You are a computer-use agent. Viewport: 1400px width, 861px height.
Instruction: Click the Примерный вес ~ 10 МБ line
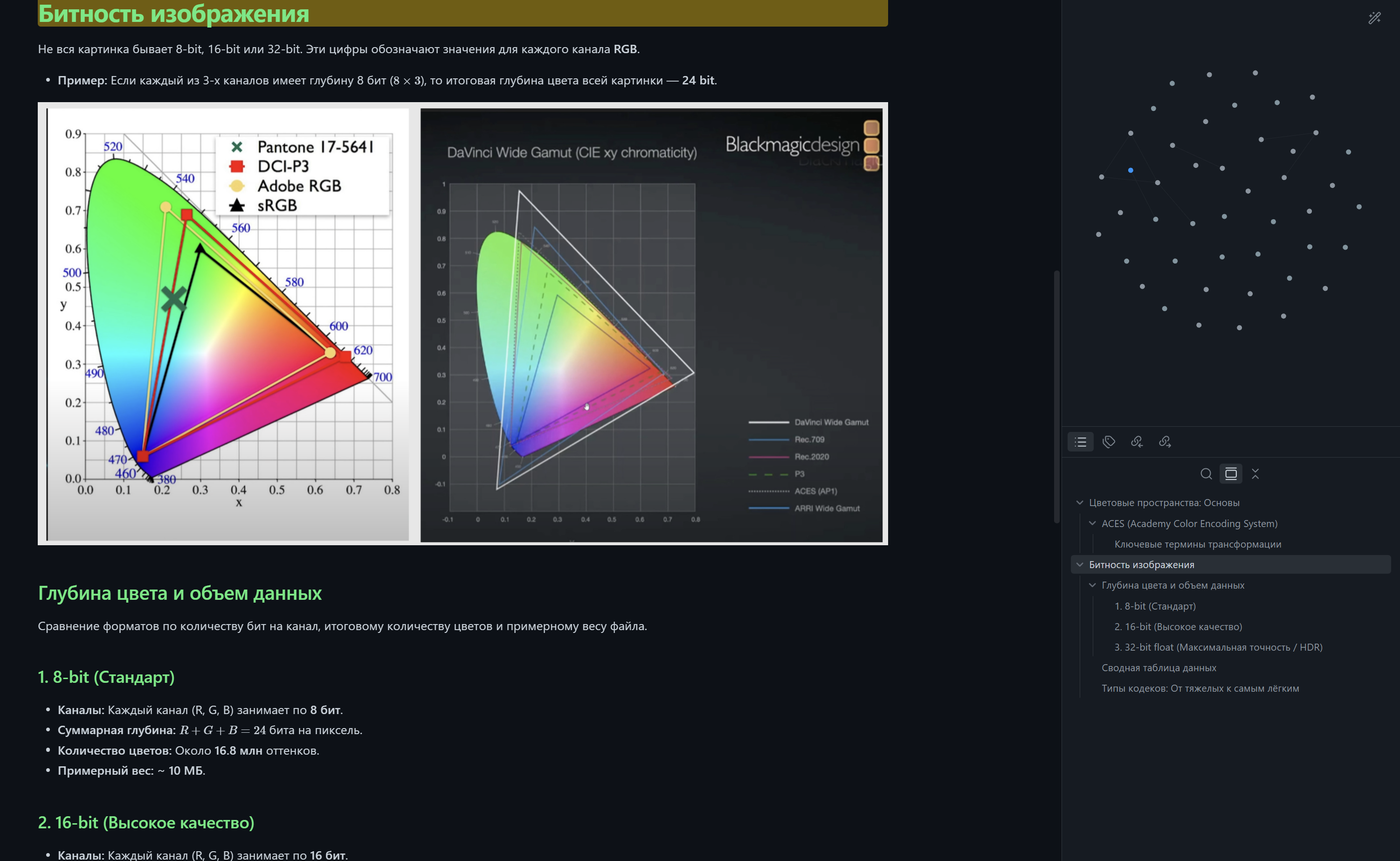point(131,771)
